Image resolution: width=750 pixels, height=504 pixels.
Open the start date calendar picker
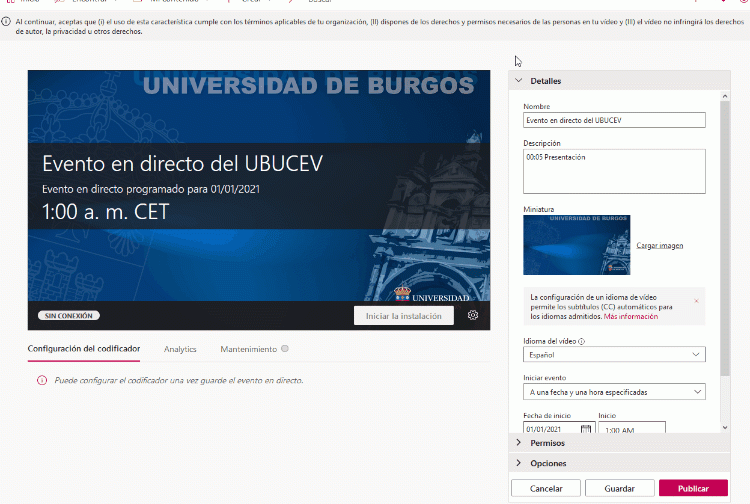click(586, 429)
